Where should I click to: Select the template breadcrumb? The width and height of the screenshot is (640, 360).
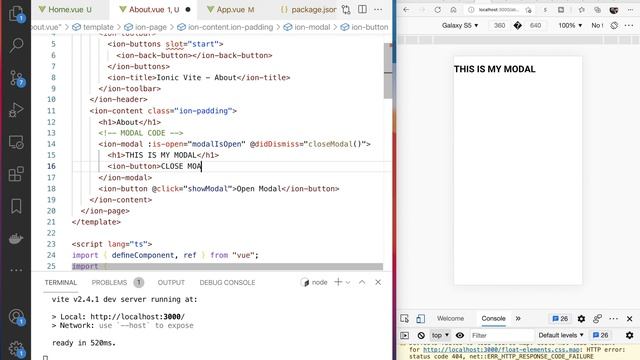93,27
